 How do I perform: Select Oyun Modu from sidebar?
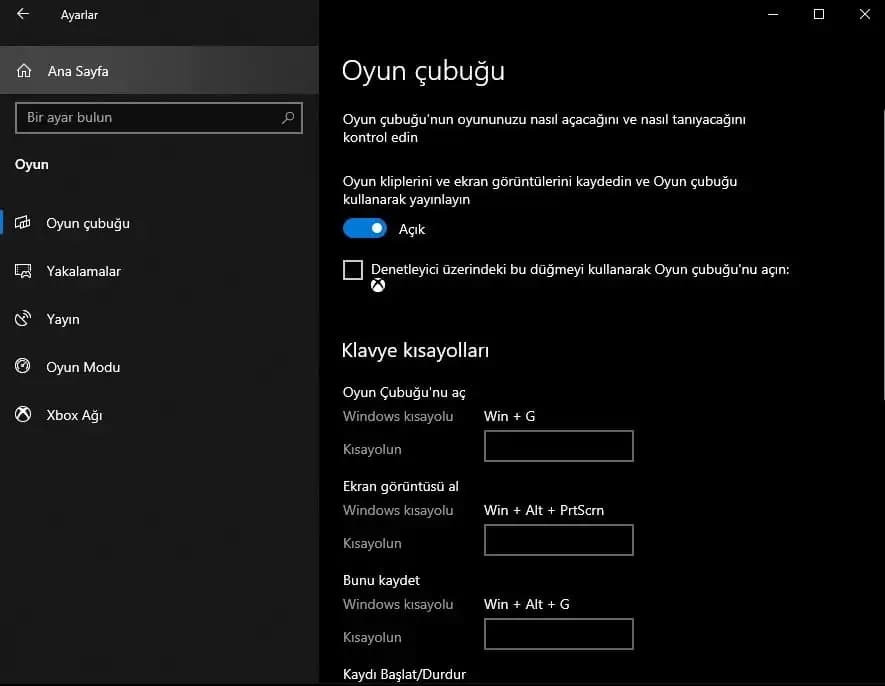tap(83, 367)
